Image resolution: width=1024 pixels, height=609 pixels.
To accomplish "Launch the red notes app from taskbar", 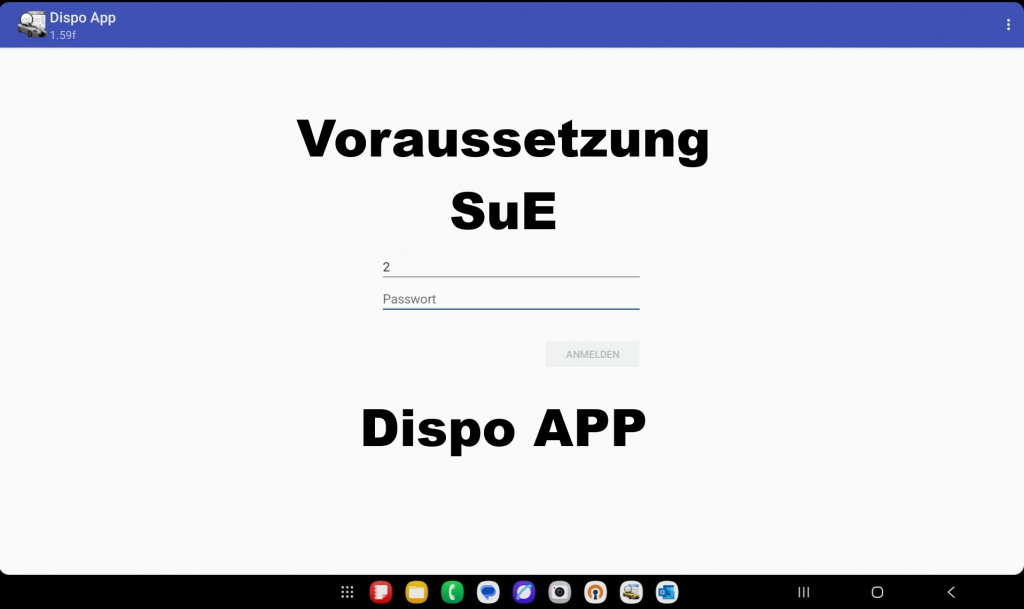I will [x=380, y=592].
